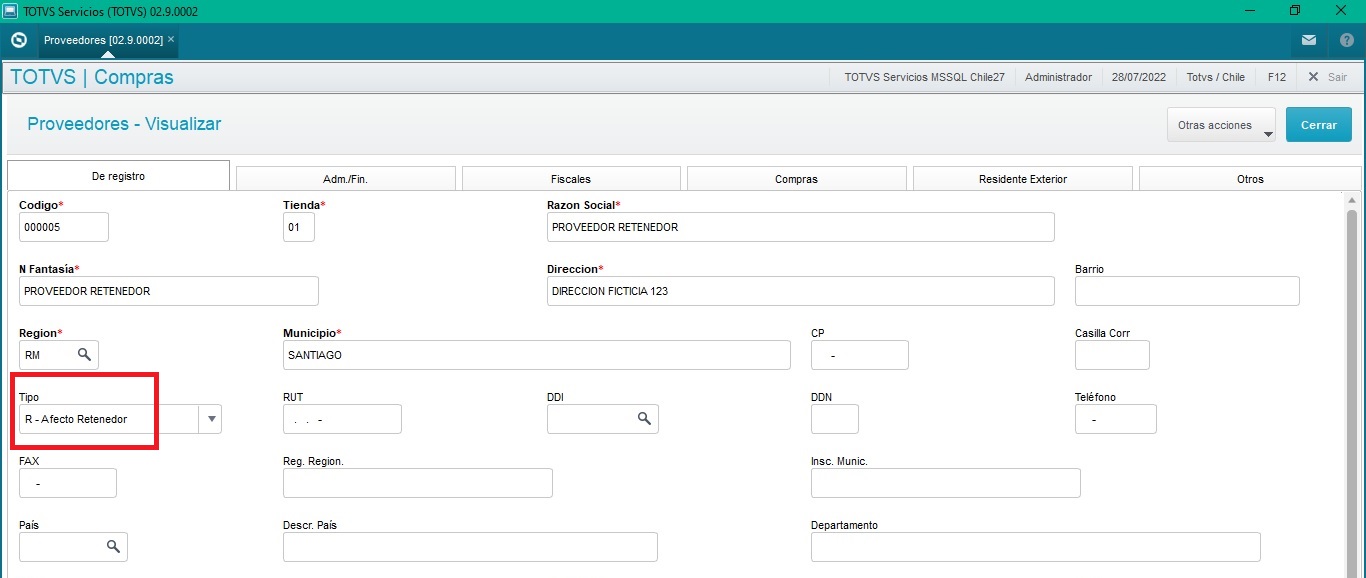1366x578 pixels.
Task: Click the FAX input field
Action: tap(68, 483)
